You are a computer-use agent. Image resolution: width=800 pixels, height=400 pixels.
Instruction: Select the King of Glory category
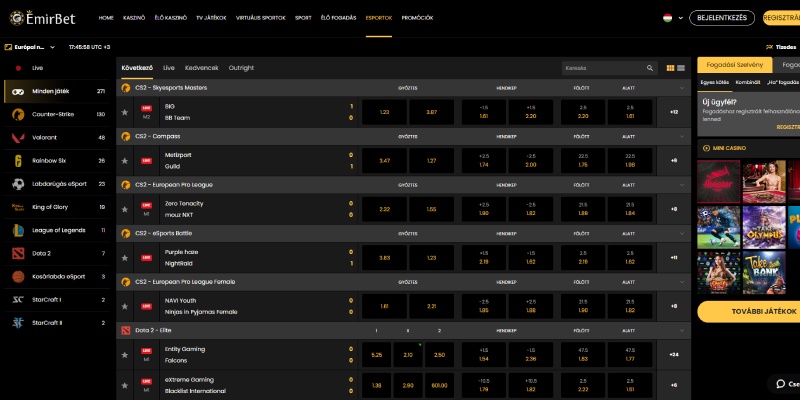tap(57, 207)
